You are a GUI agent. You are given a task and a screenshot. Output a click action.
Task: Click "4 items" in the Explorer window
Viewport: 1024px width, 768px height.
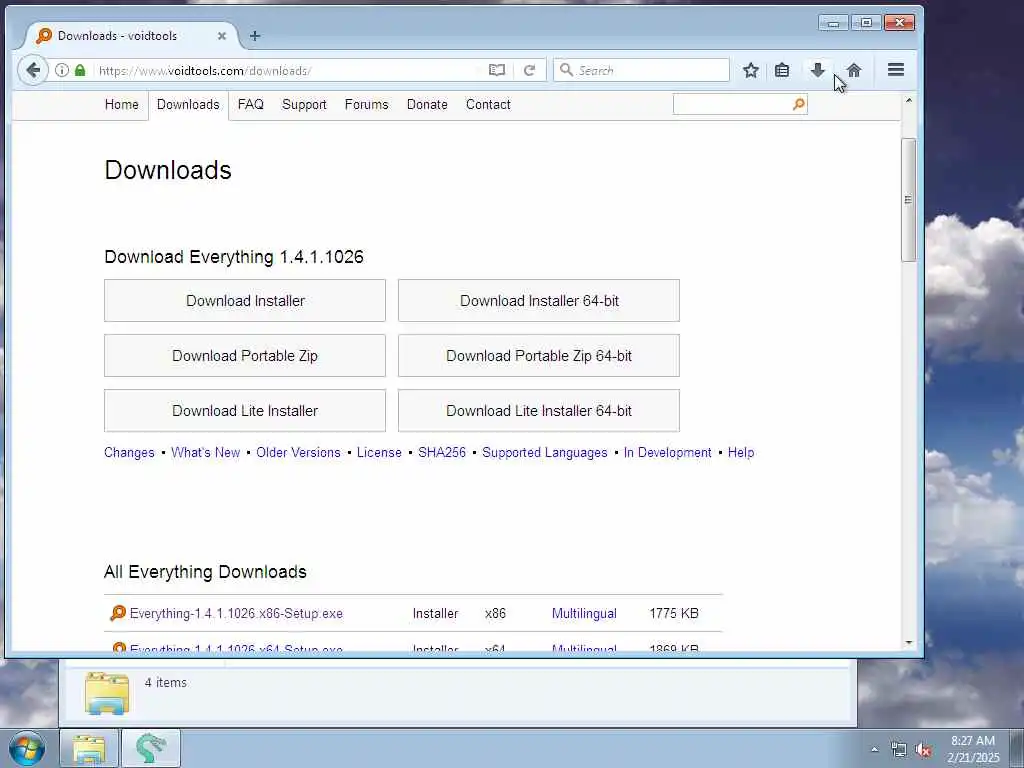pos(165,682)
